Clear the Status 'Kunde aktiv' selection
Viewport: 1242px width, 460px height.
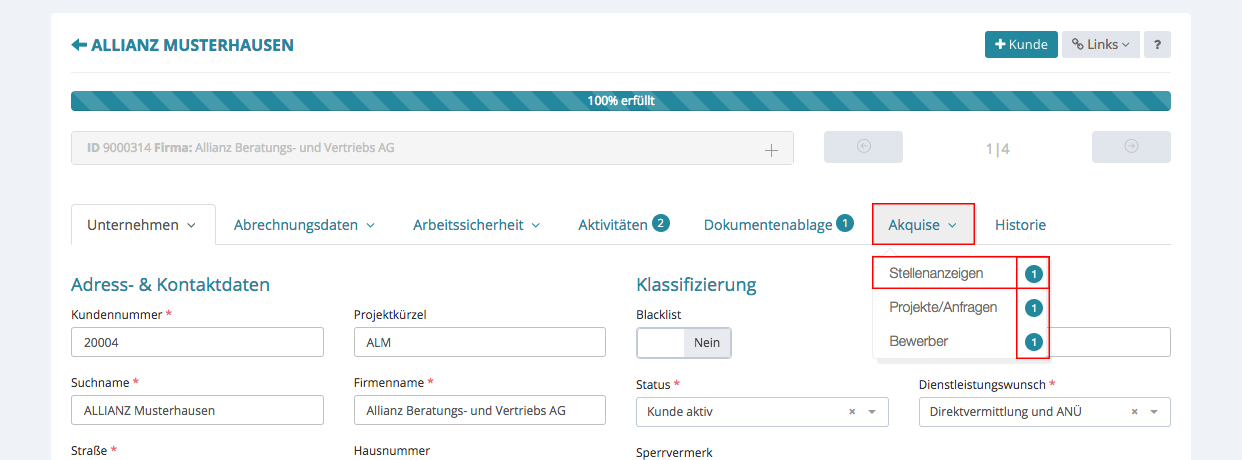852,412
